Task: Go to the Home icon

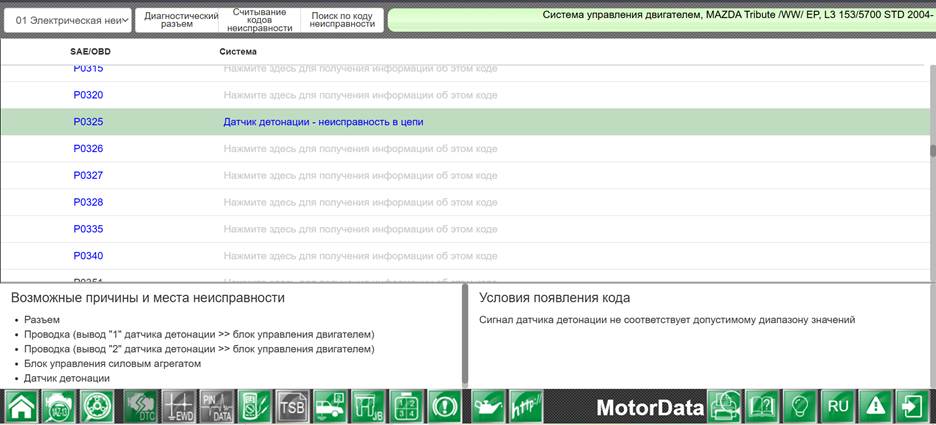Action: tap(21, 406)
